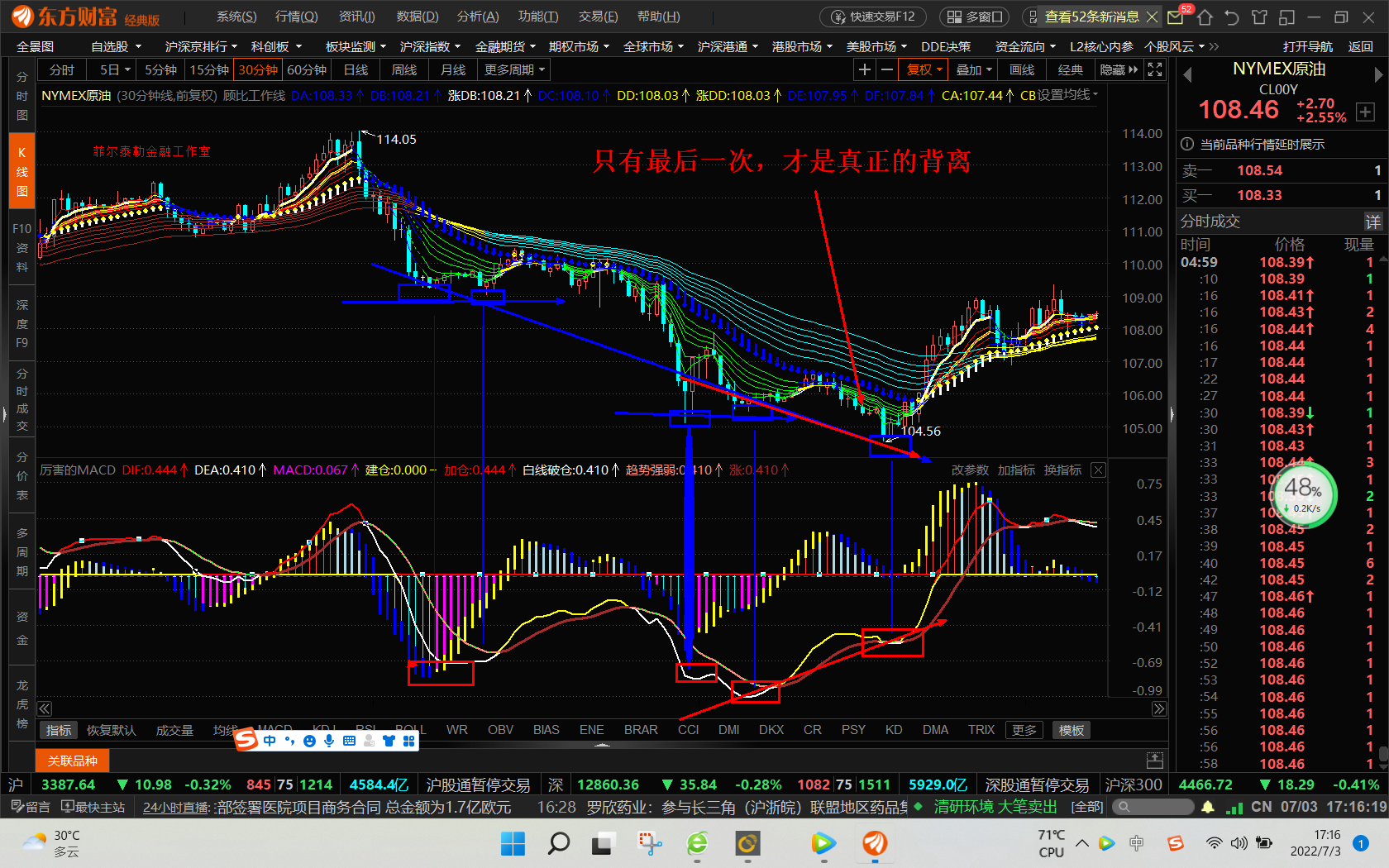Click the next instrument right arrow
Screen dimensions: 1389x868
(1378, 75)
